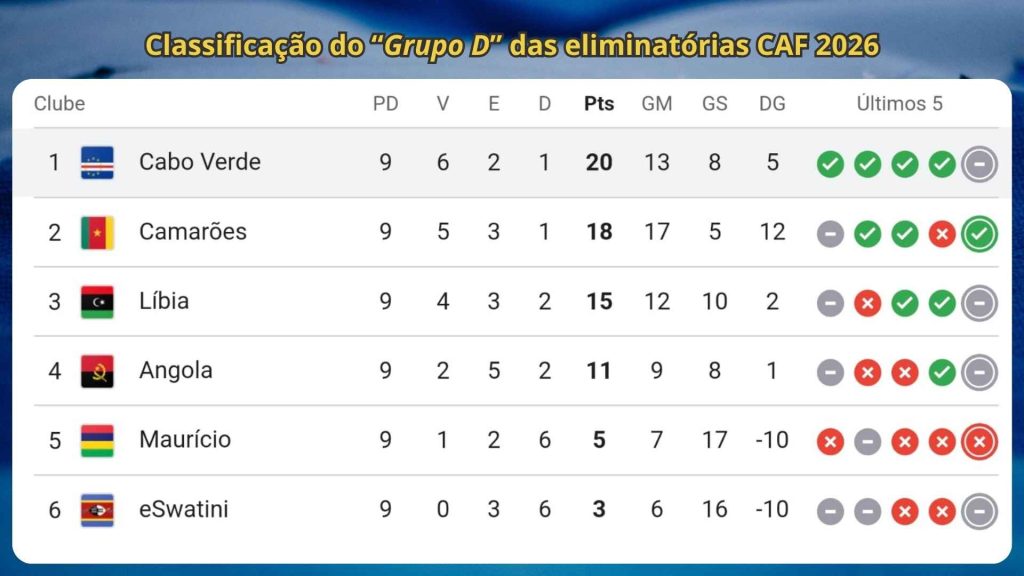Click the green win icon in Angola's row
The image size is (1024, 576).
tap(942, 372)
